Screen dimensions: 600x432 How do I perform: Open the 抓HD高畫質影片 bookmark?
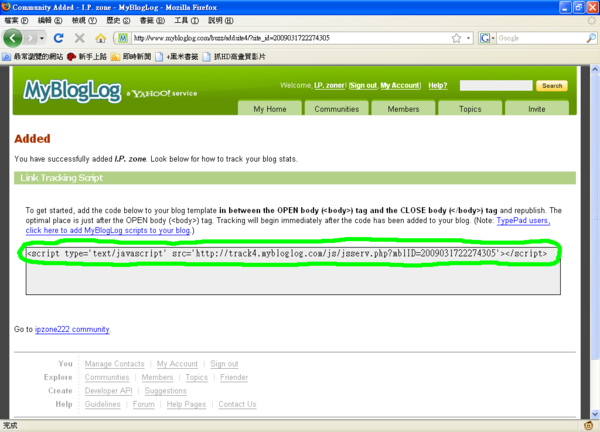click(234, 57)
